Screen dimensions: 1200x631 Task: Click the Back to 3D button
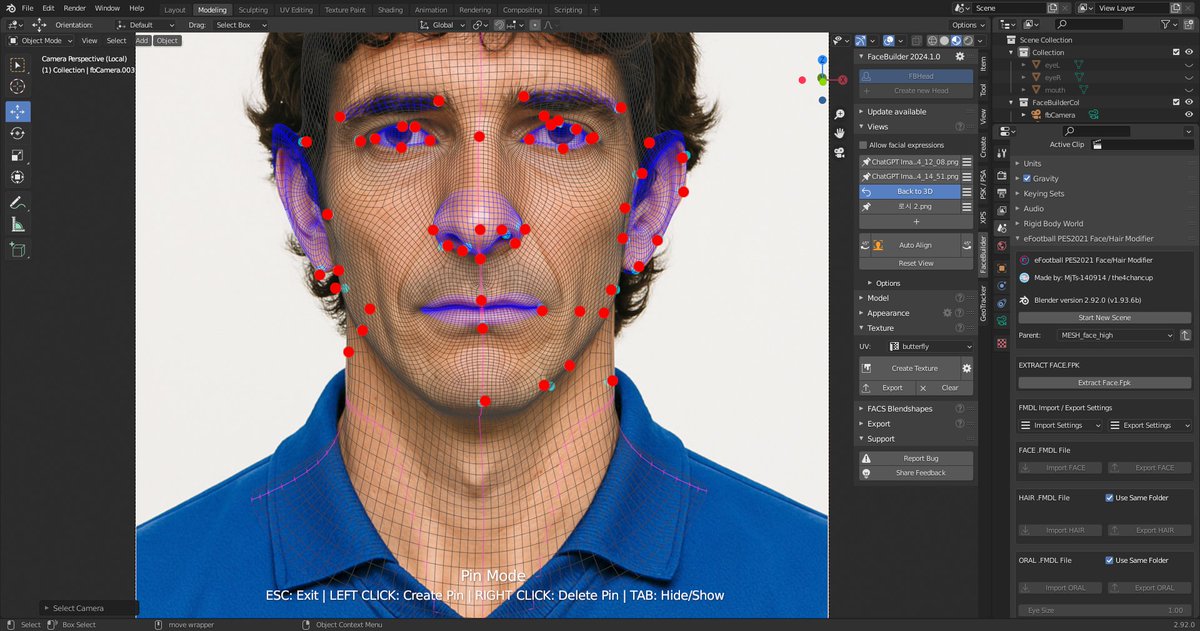click(x=909, y=191)
